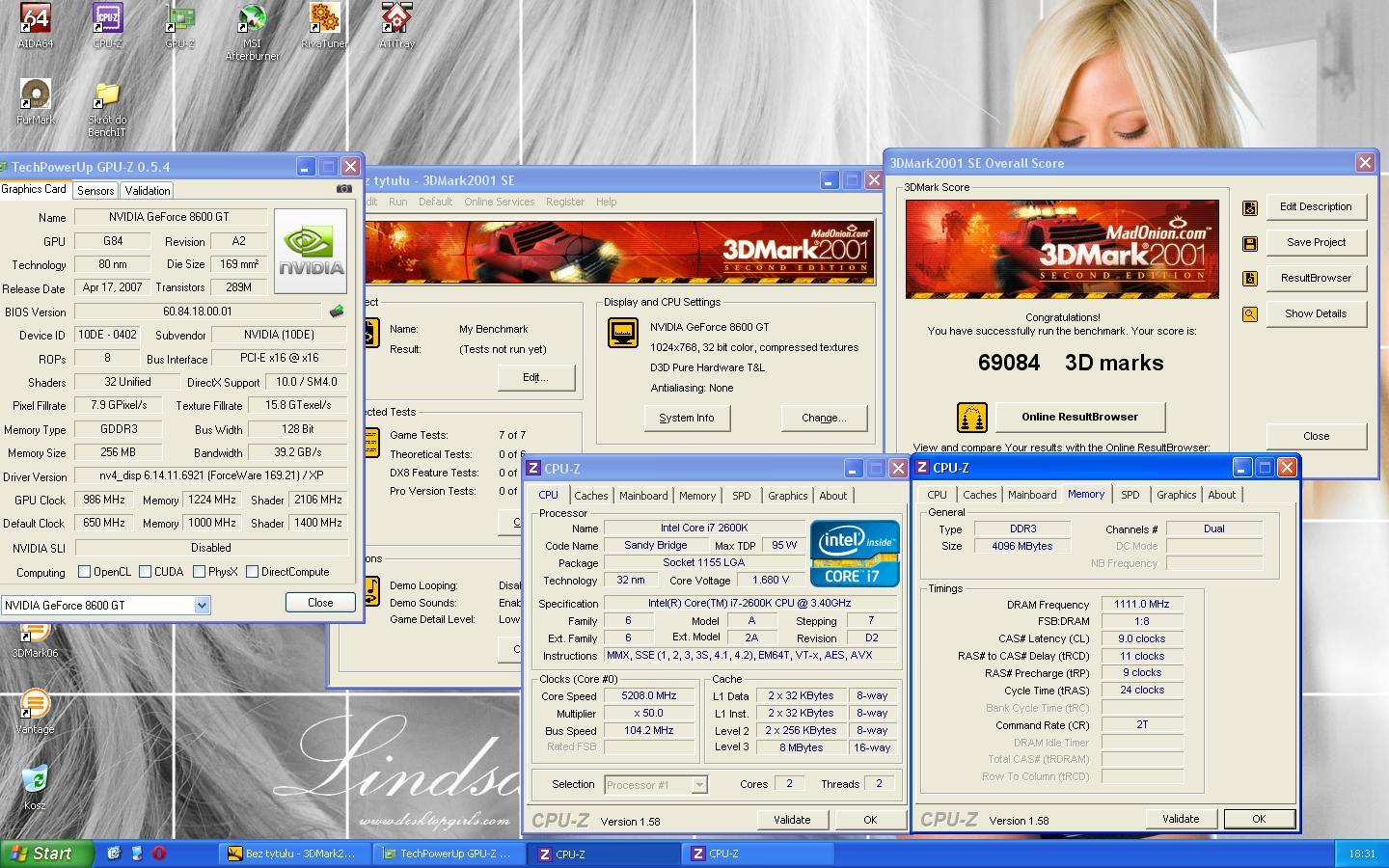Click Edit... button in 3DMark project
Image resolution: width=1389 pixels, height=868 pixels.
pos(536,377)
